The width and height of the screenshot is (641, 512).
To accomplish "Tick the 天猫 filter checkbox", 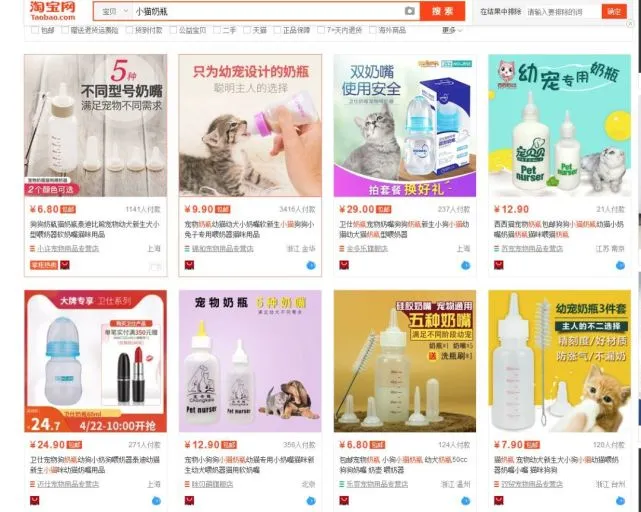I will (247, 30).
